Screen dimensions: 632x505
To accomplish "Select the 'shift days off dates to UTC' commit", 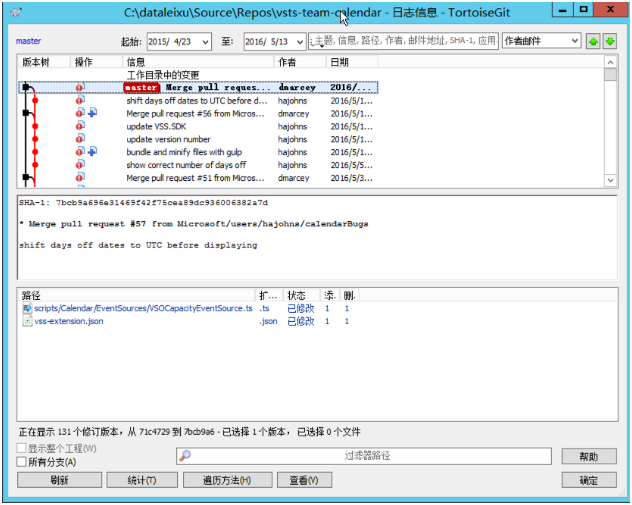I will pyautogui.click(x=198, y=100).
